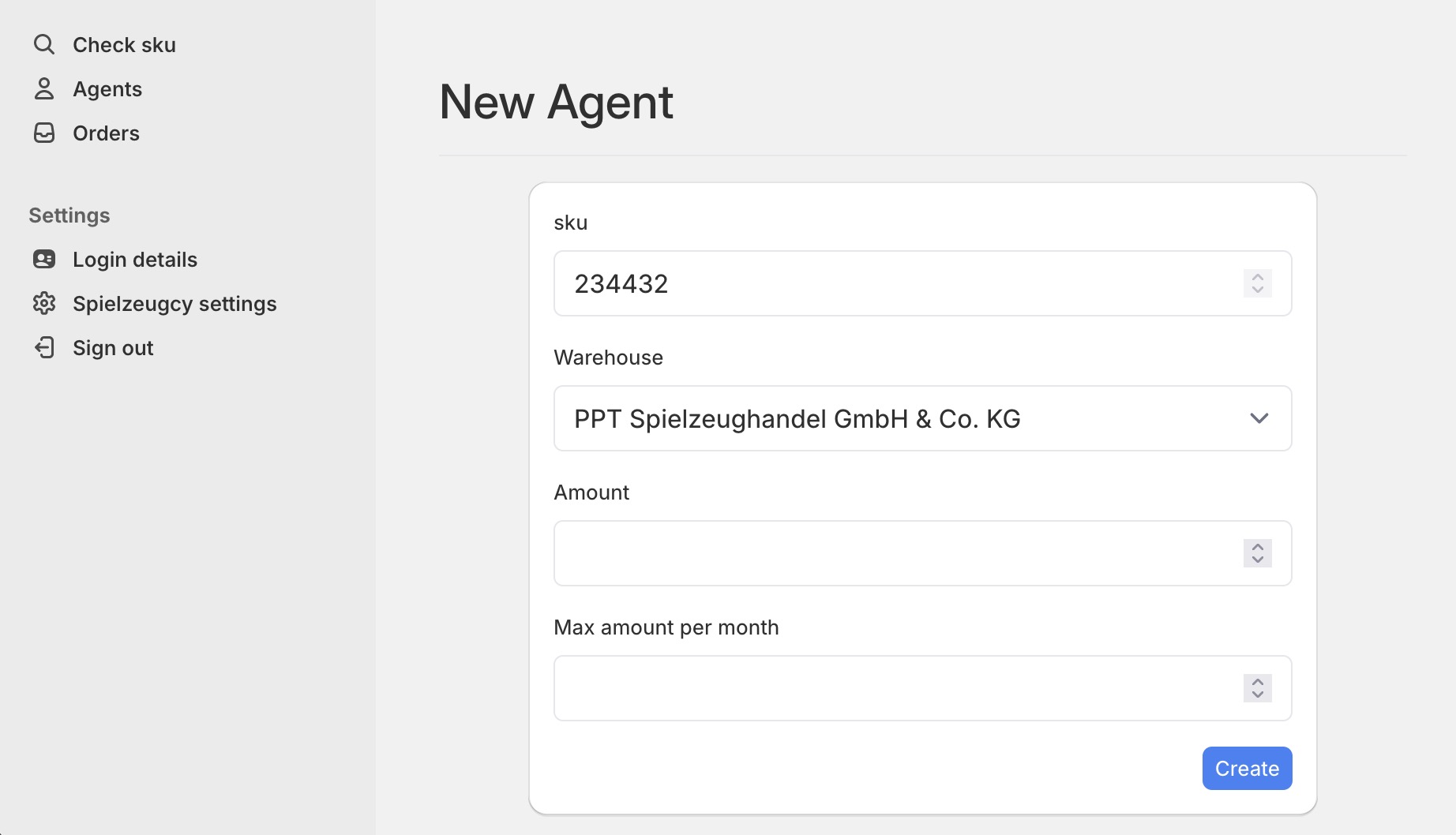Click the Login details ID card icon
This screenshot has height=835, width=1456.
[x=44, y=259]
